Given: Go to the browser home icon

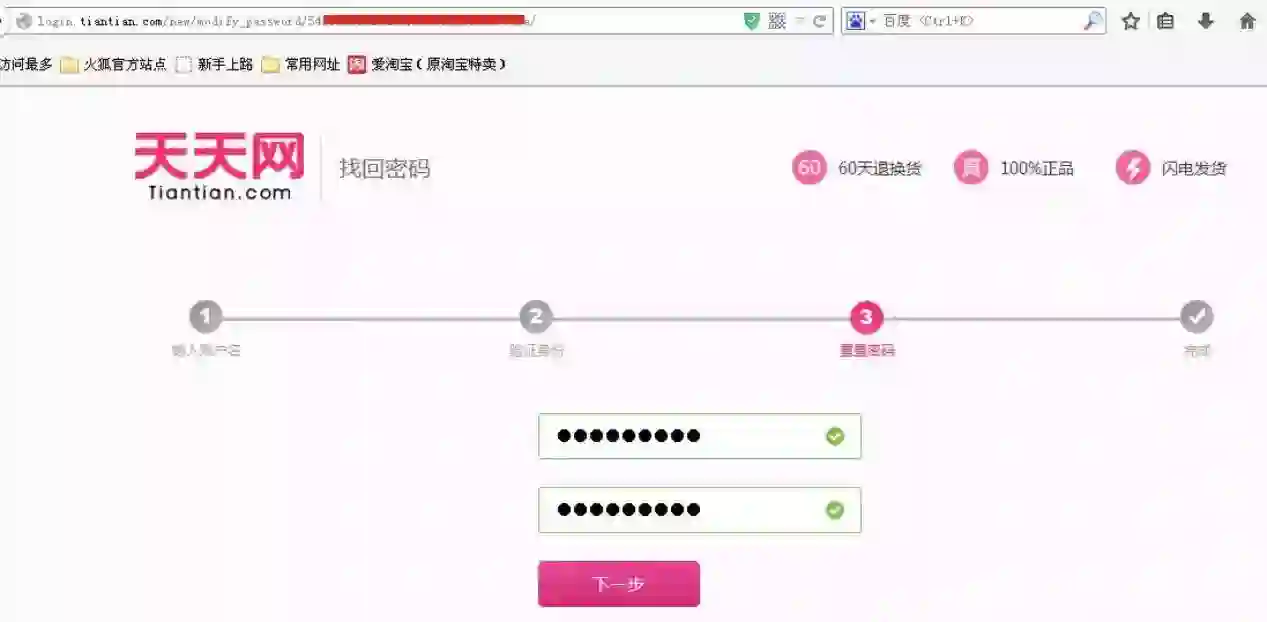Looking at the screenshot, I should pos(1247,21).
